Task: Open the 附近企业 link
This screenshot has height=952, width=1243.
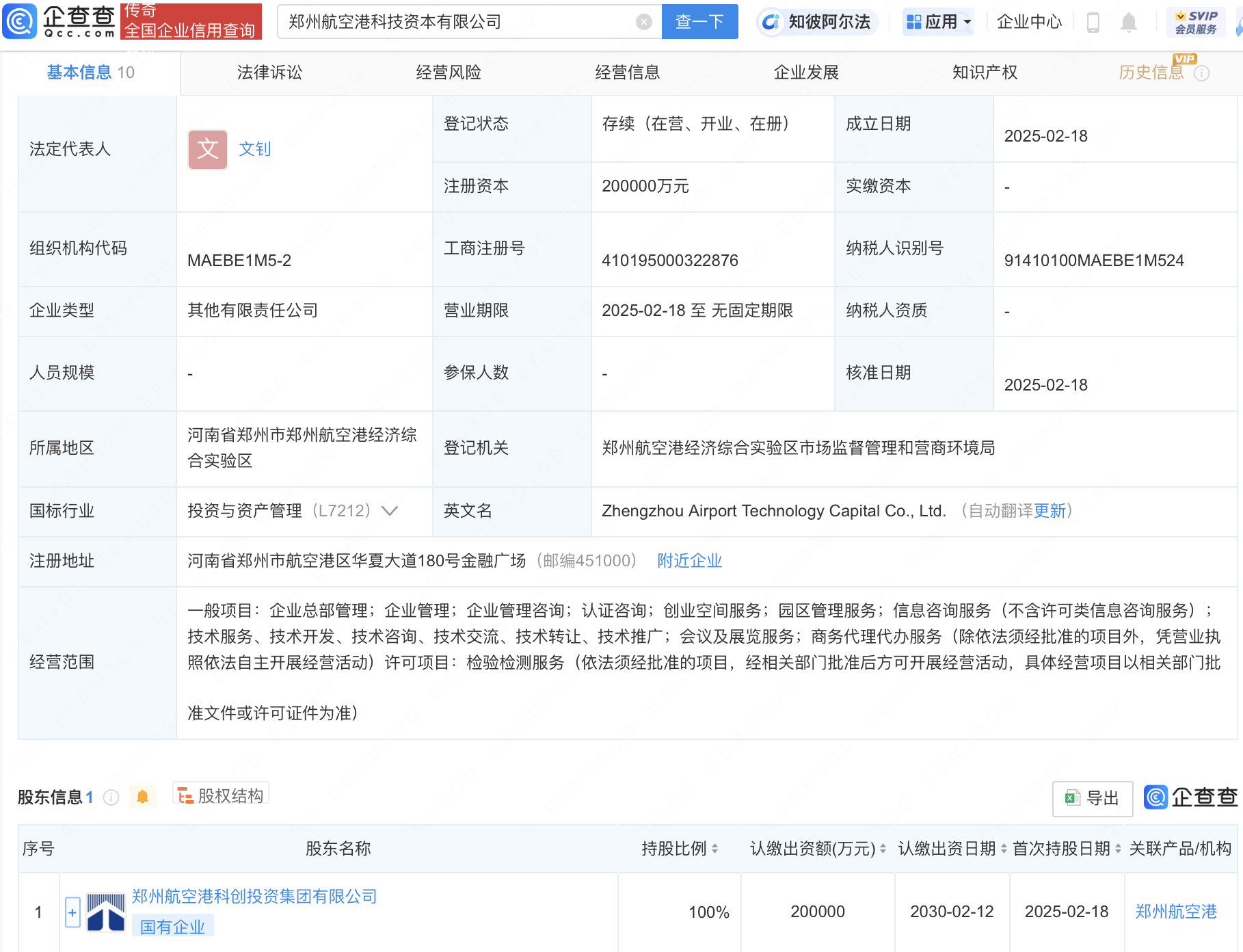Action: [x=689, y=560]
